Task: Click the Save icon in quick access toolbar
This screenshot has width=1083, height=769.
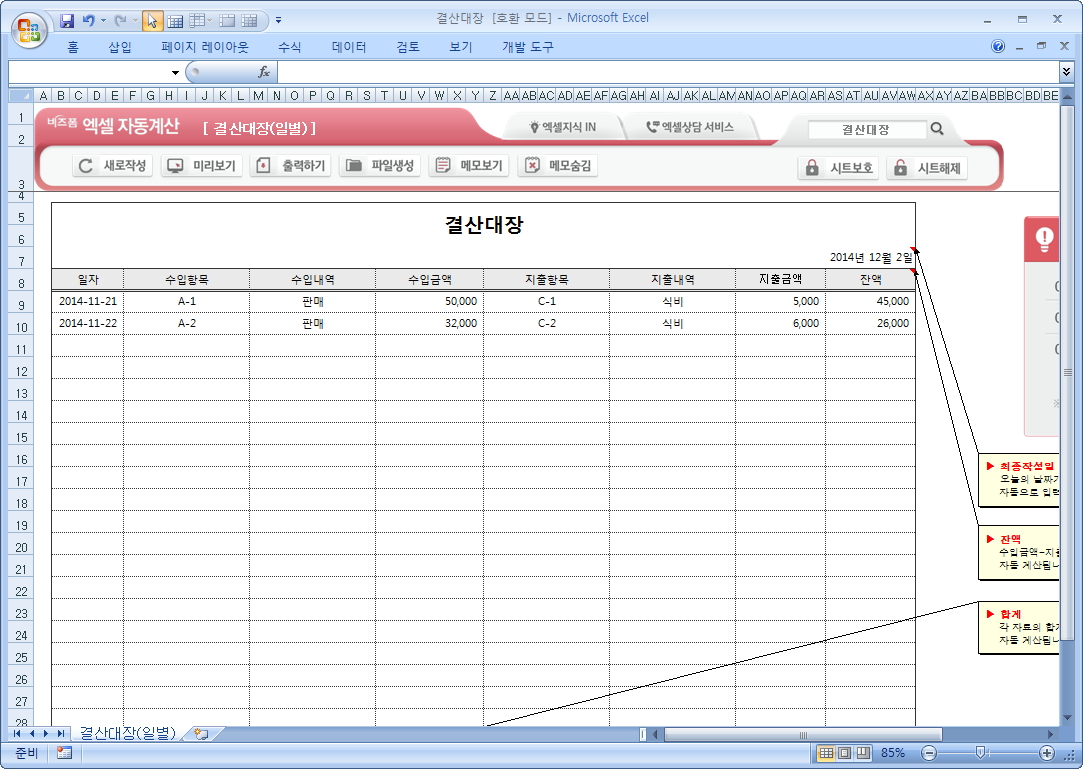Action: [x=68, y=20]
